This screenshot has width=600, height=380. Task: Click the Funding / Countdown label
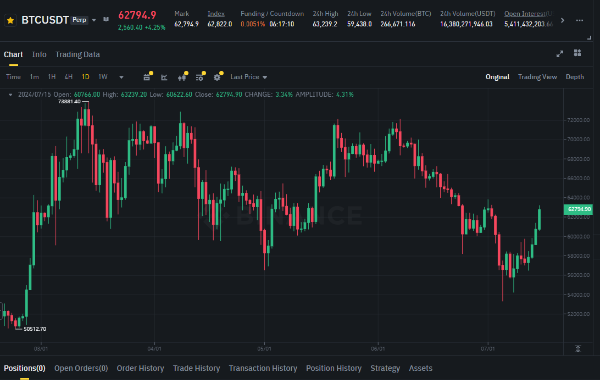(272, 14)
